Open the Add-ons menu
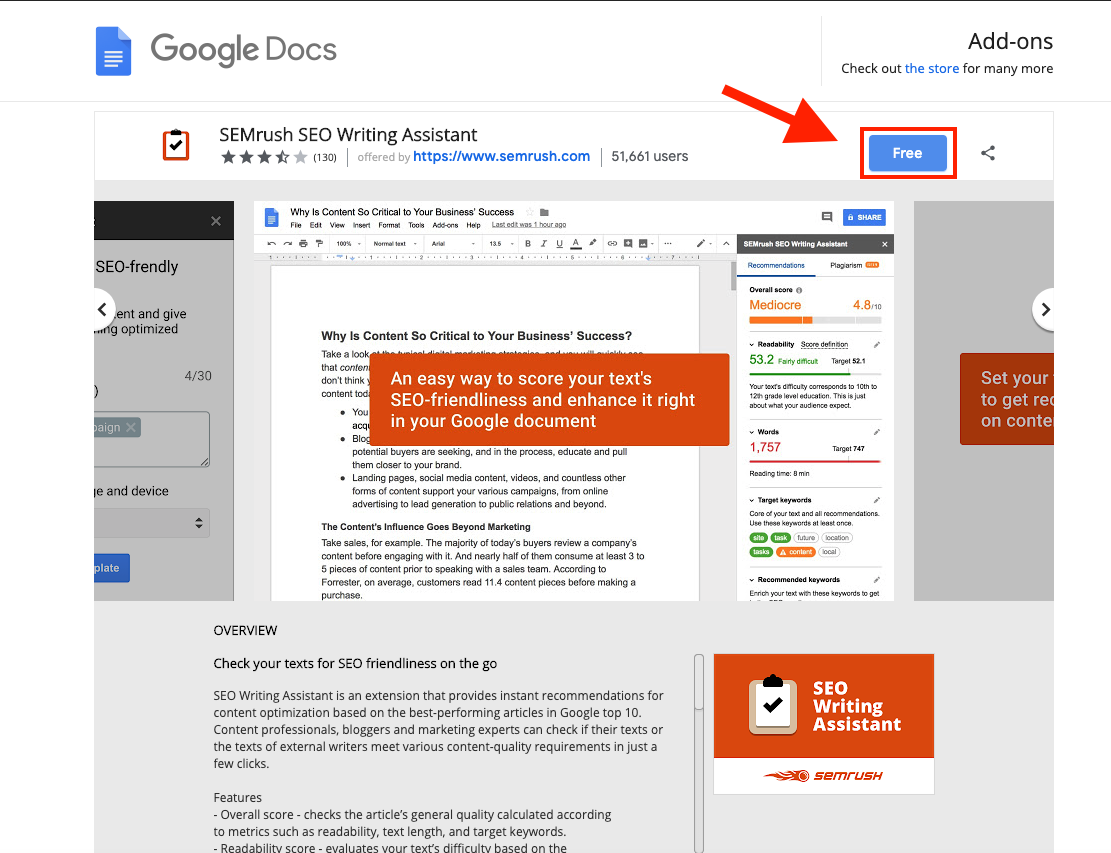 coord(445,225)
